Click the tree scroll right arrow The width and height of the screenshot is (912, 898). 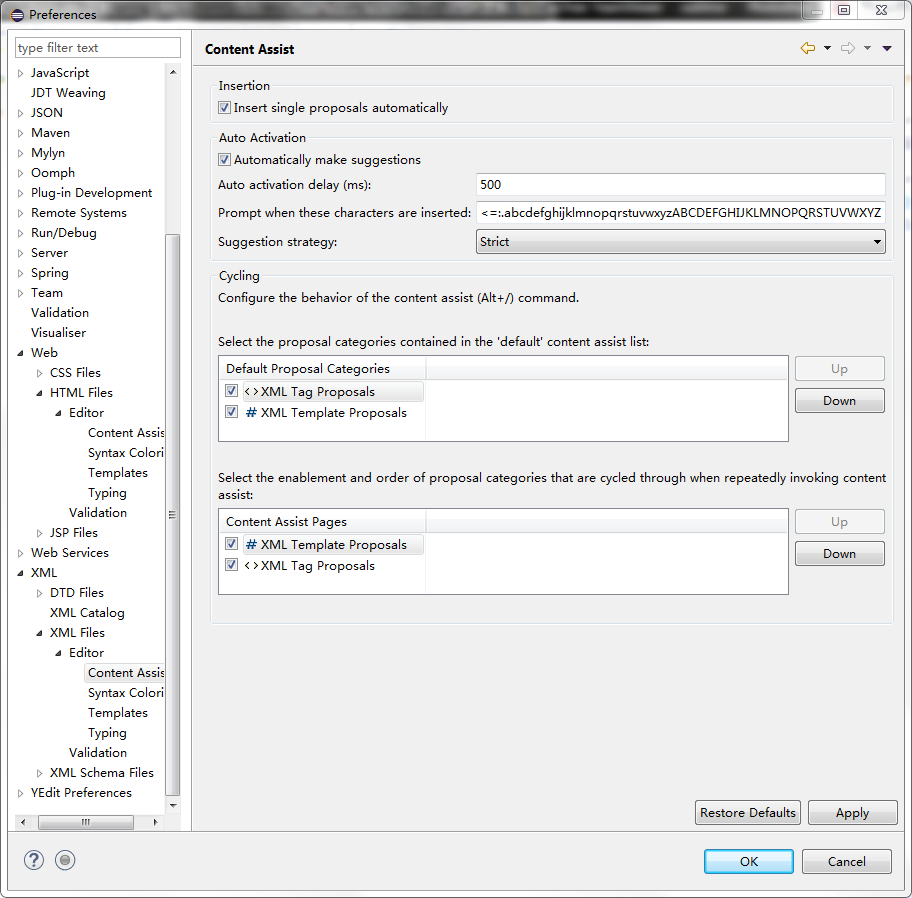155,822
